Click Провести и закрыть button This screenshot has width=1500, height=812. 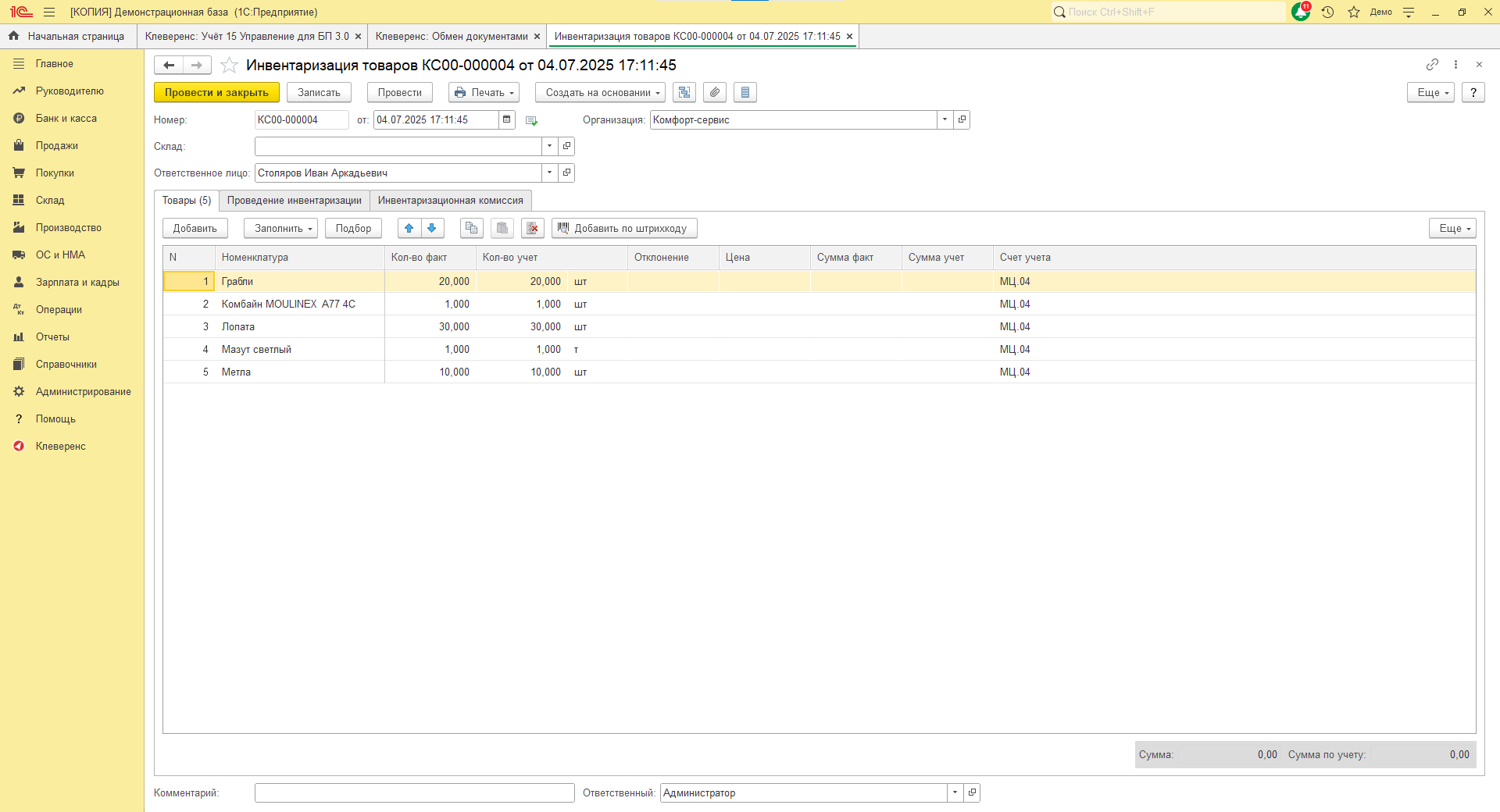[x=216, y=92]
